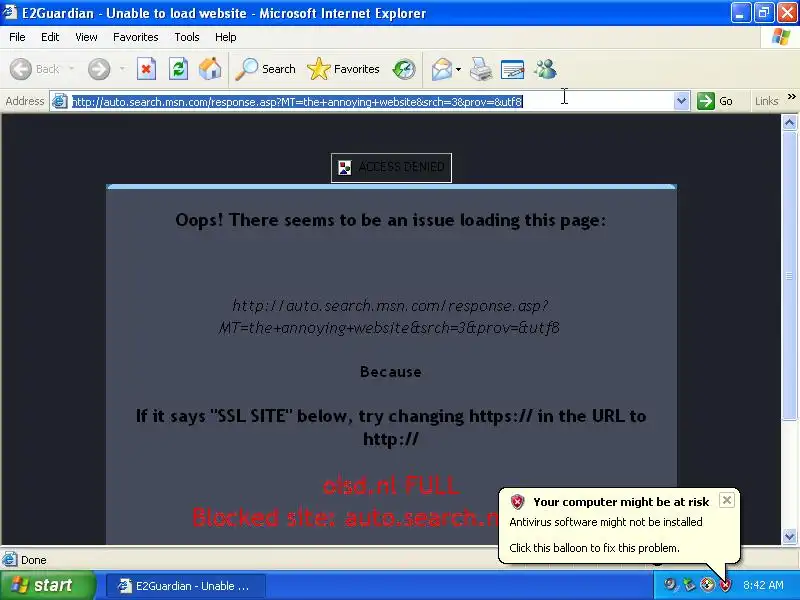This screenshot has width=800, height=600.
Task: Click the red shield icon in balloon
Action: tap(517, 502)
